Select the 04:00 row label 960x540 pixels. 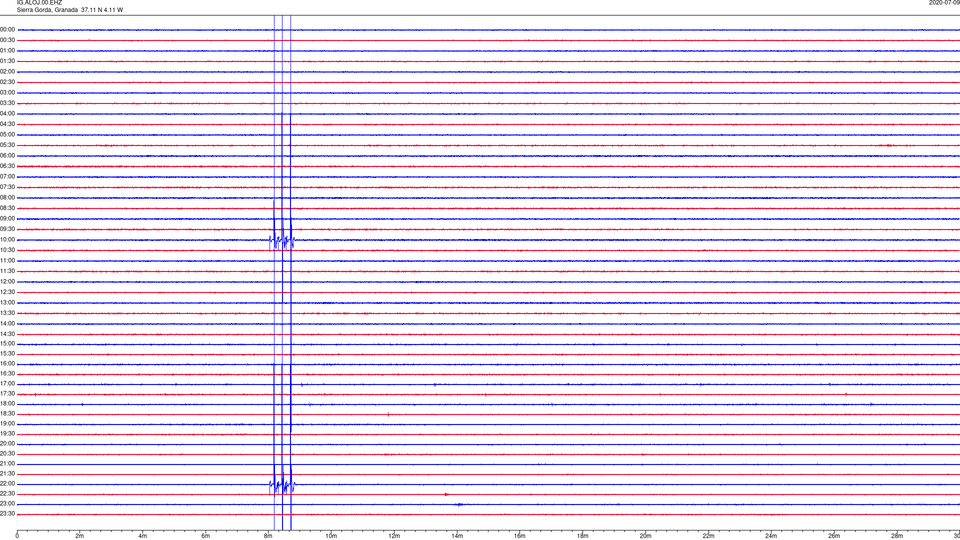(x=7, y=114)
